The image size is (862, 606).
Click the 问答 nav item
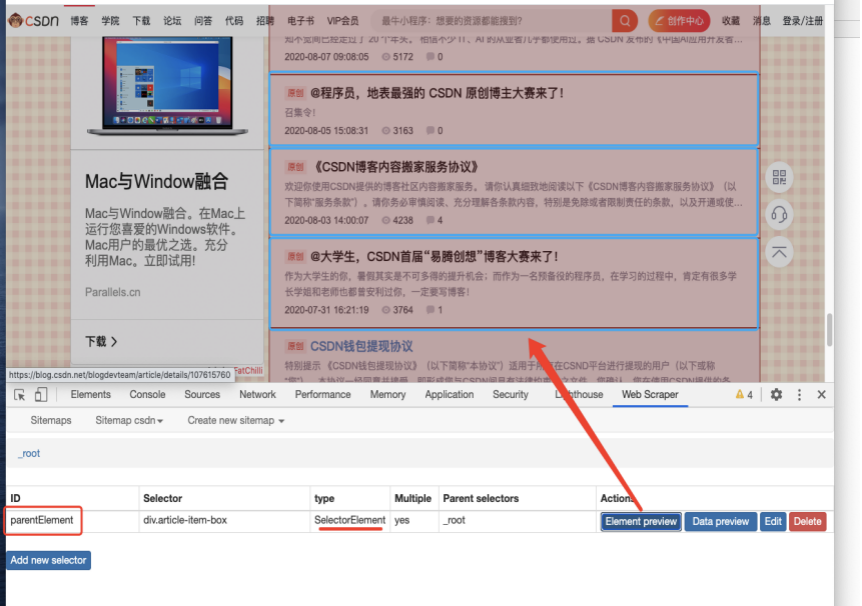pyautogui.click(x=203, y=21)
